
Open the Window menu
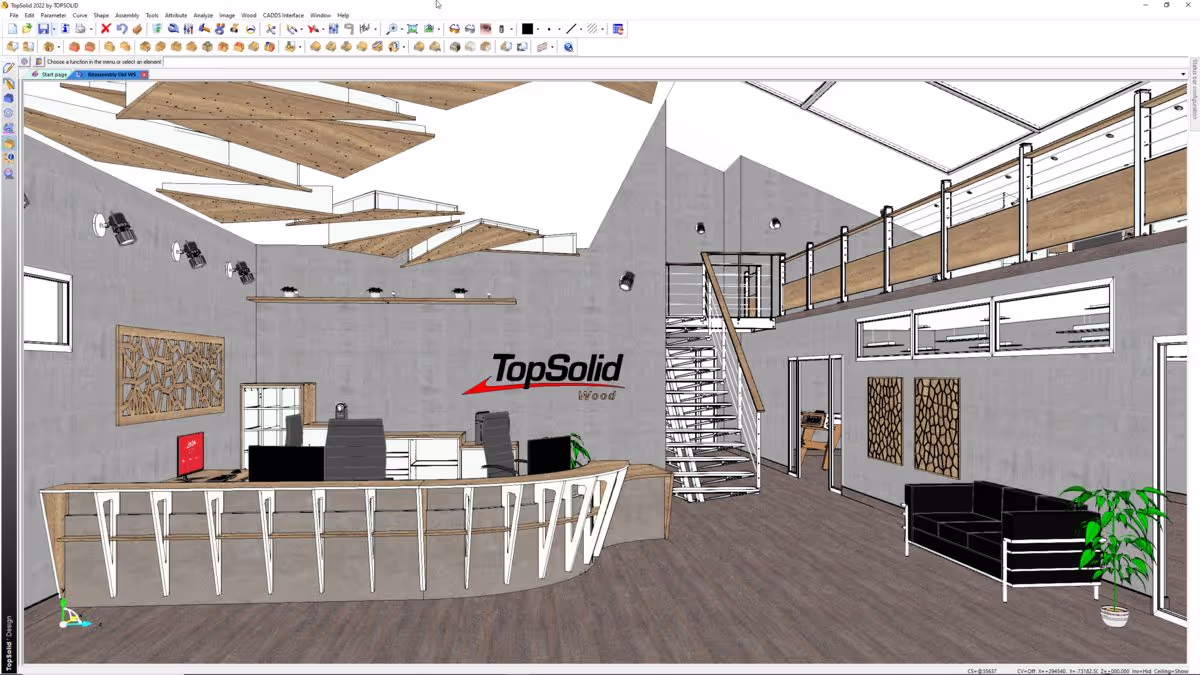320,15
